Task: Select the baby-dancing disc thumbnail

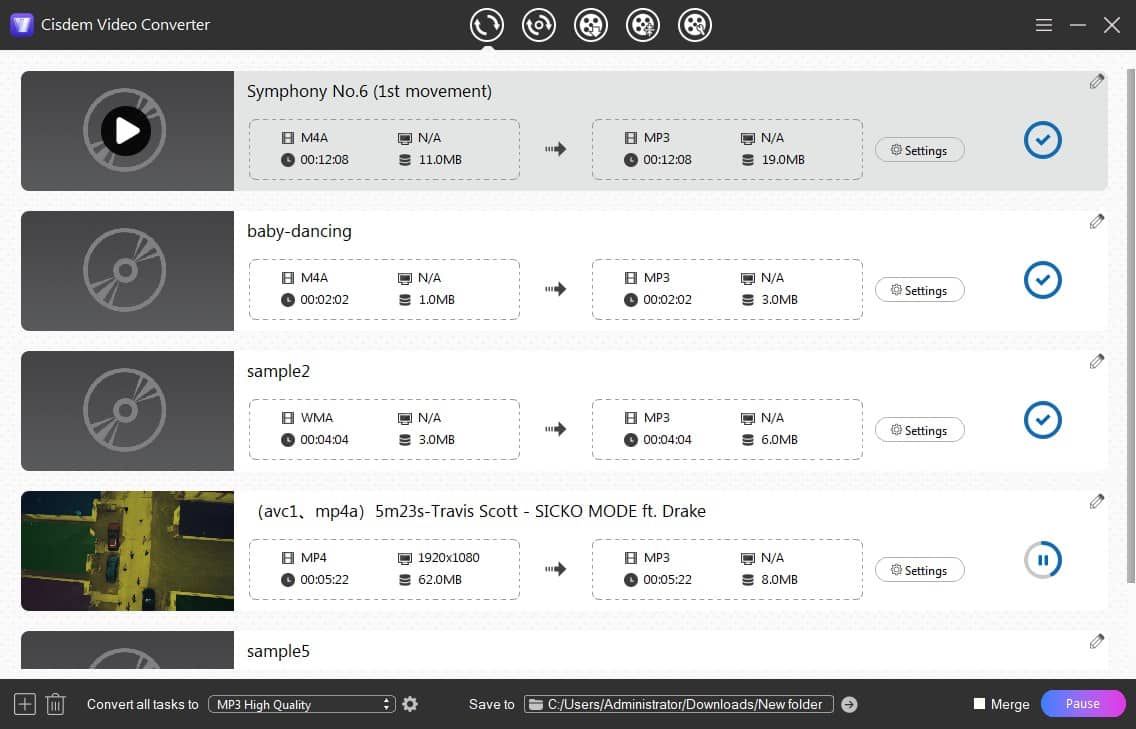Action: pyautogui.click(x=128, y=271)
